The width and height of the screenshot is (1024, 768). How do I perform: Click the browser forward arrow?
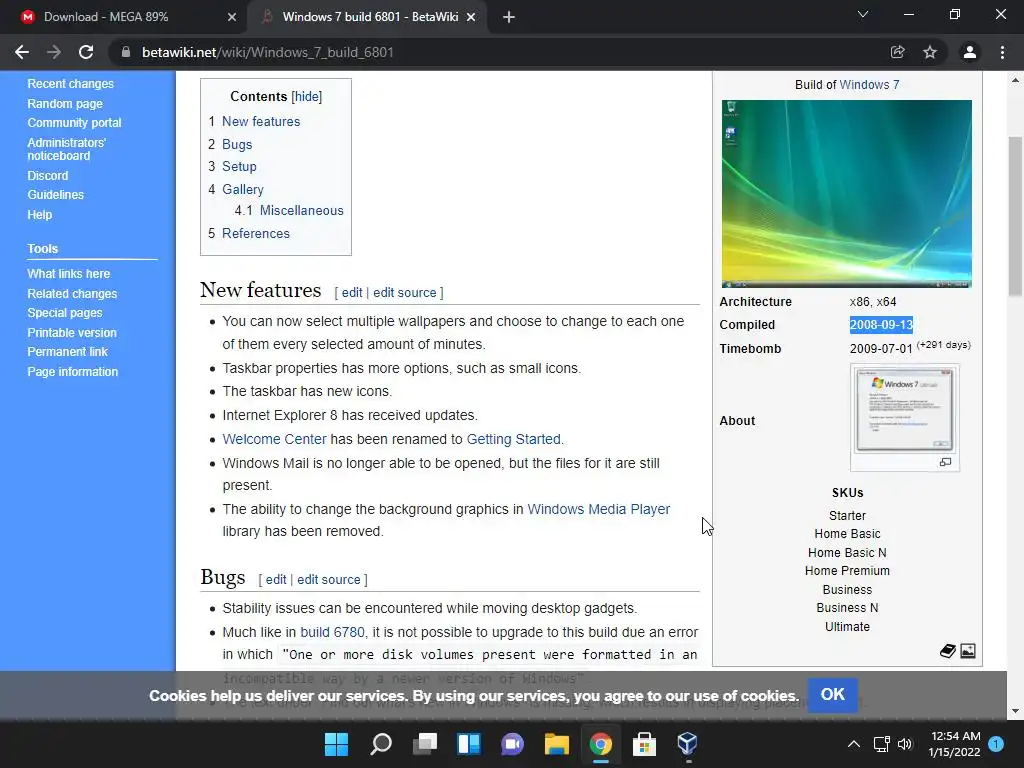(x=54, y=52)
